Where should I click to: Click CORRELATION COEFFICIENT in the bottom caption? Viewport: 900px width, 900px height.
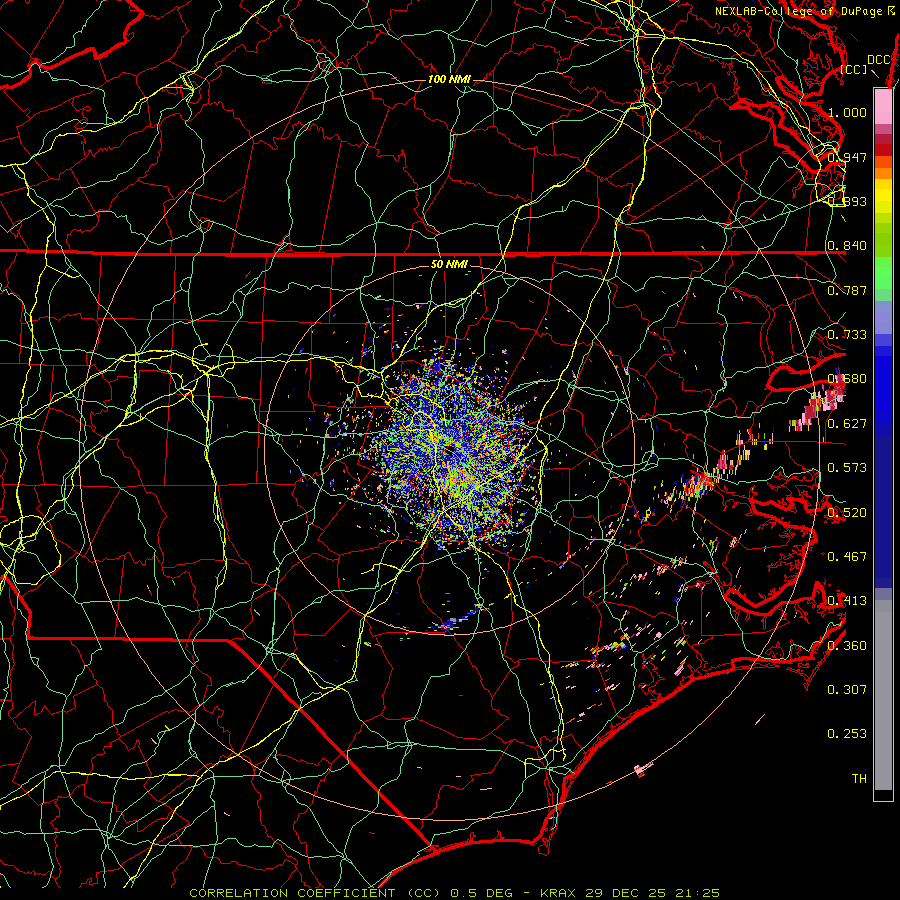(292, 893)
